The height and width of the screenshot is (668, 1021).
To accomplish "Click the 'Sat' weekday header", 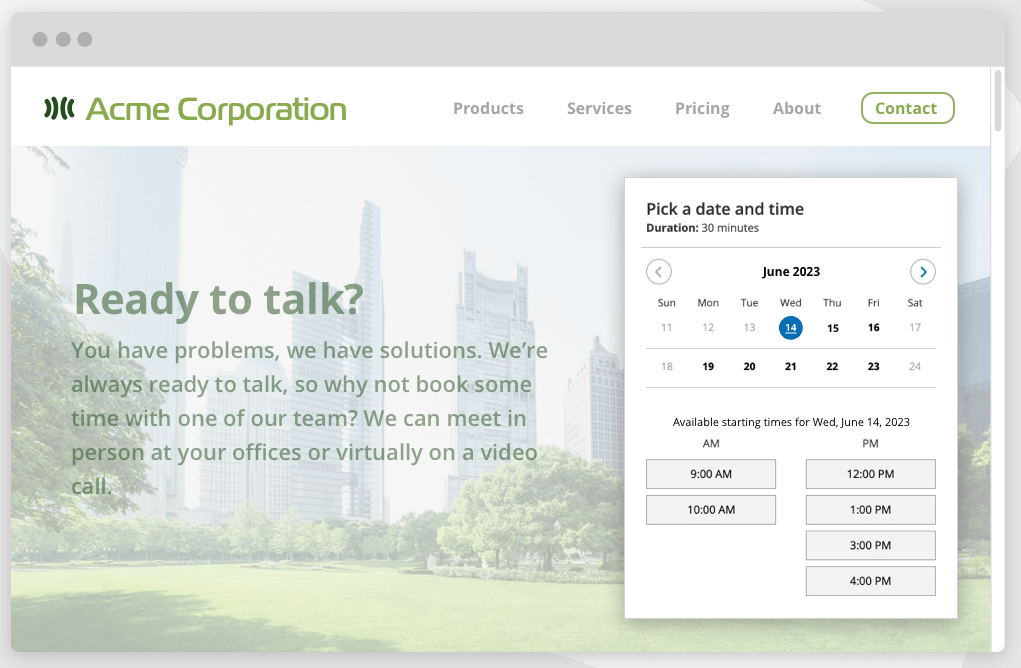I will 915,303.
